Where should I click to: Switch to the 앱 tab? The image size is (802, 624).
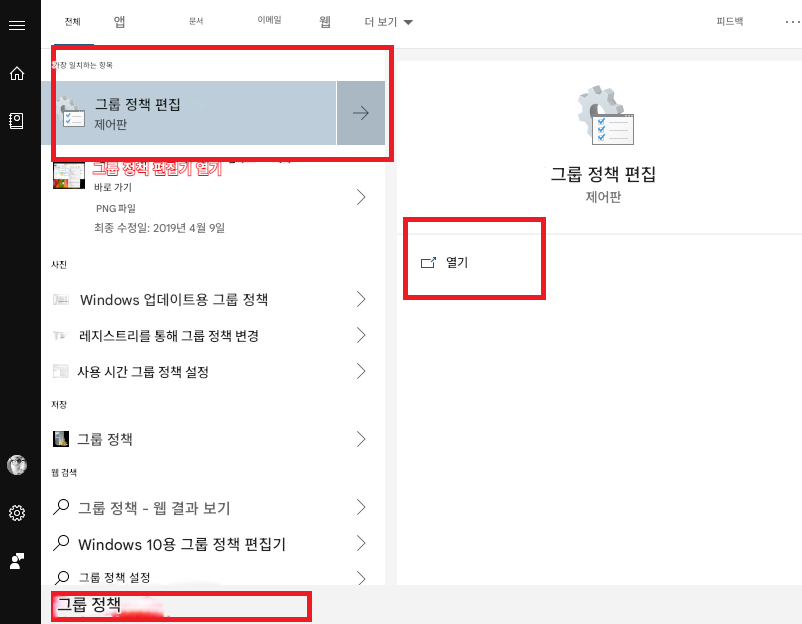pos(119,21)
